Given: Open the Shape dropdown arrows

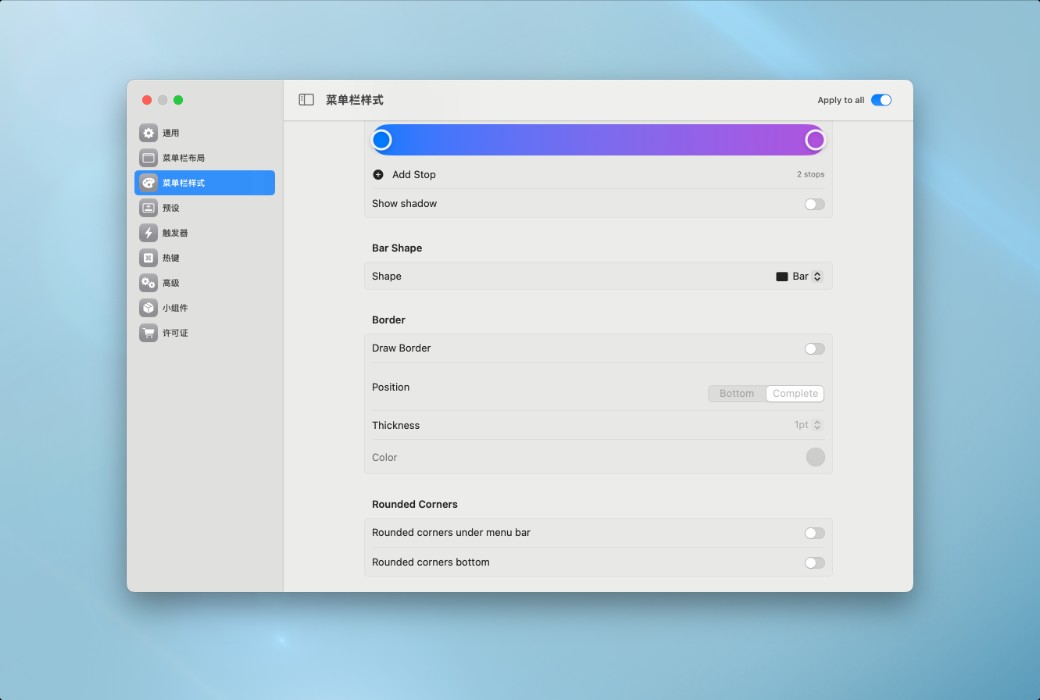Looking at the screenshot, I should click(x=817, y=277).
